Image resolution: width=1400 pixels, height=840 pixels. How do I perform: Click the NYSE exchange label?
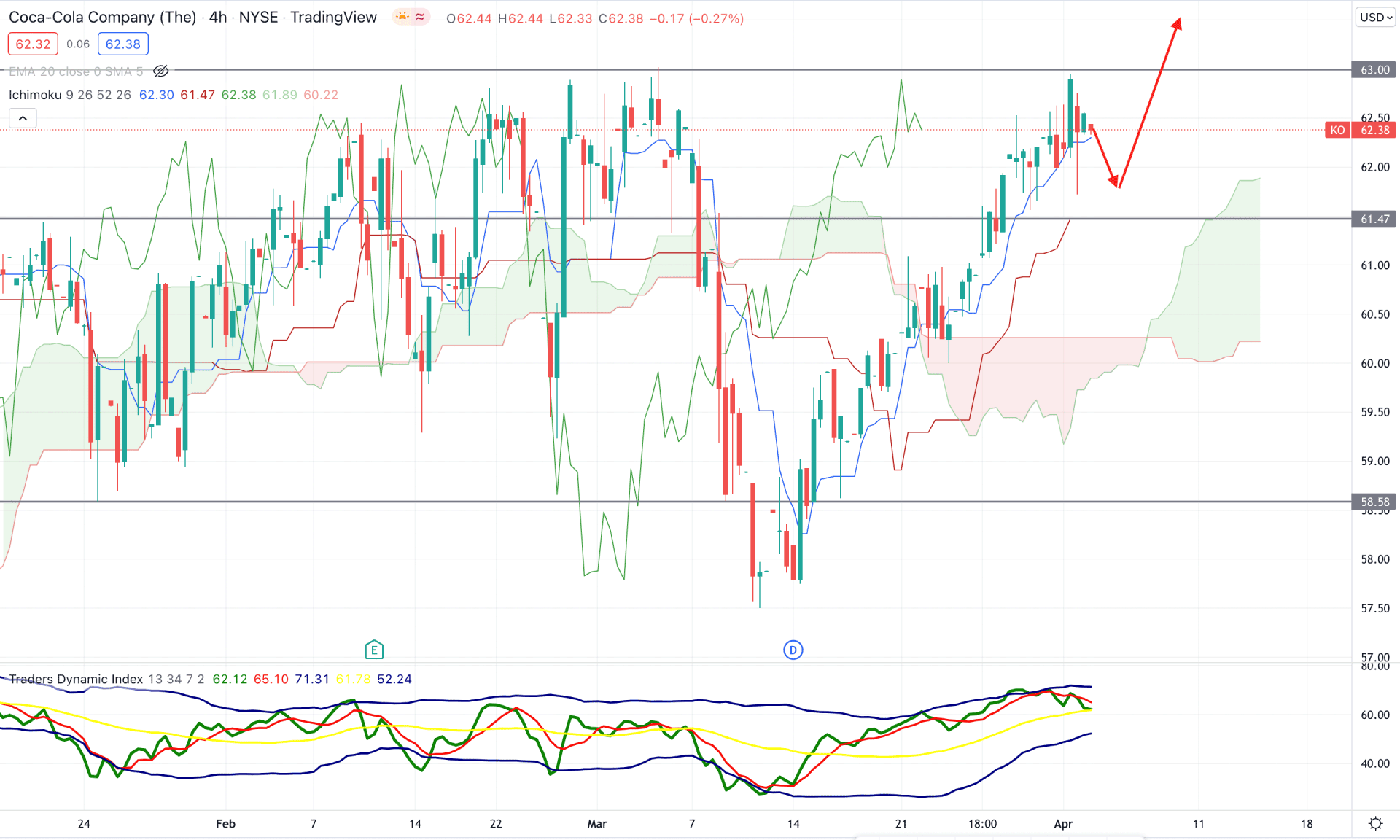pyautogui.click(x=259, y=17)
